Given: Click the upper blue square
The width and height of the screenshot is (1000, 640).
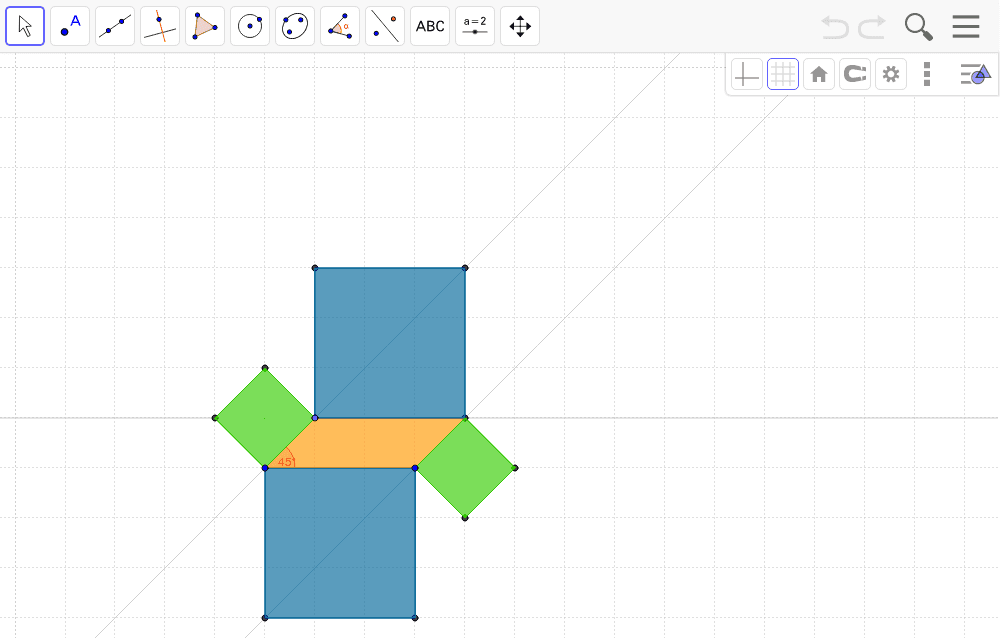Looking at the screenshot, I should 390,343.
